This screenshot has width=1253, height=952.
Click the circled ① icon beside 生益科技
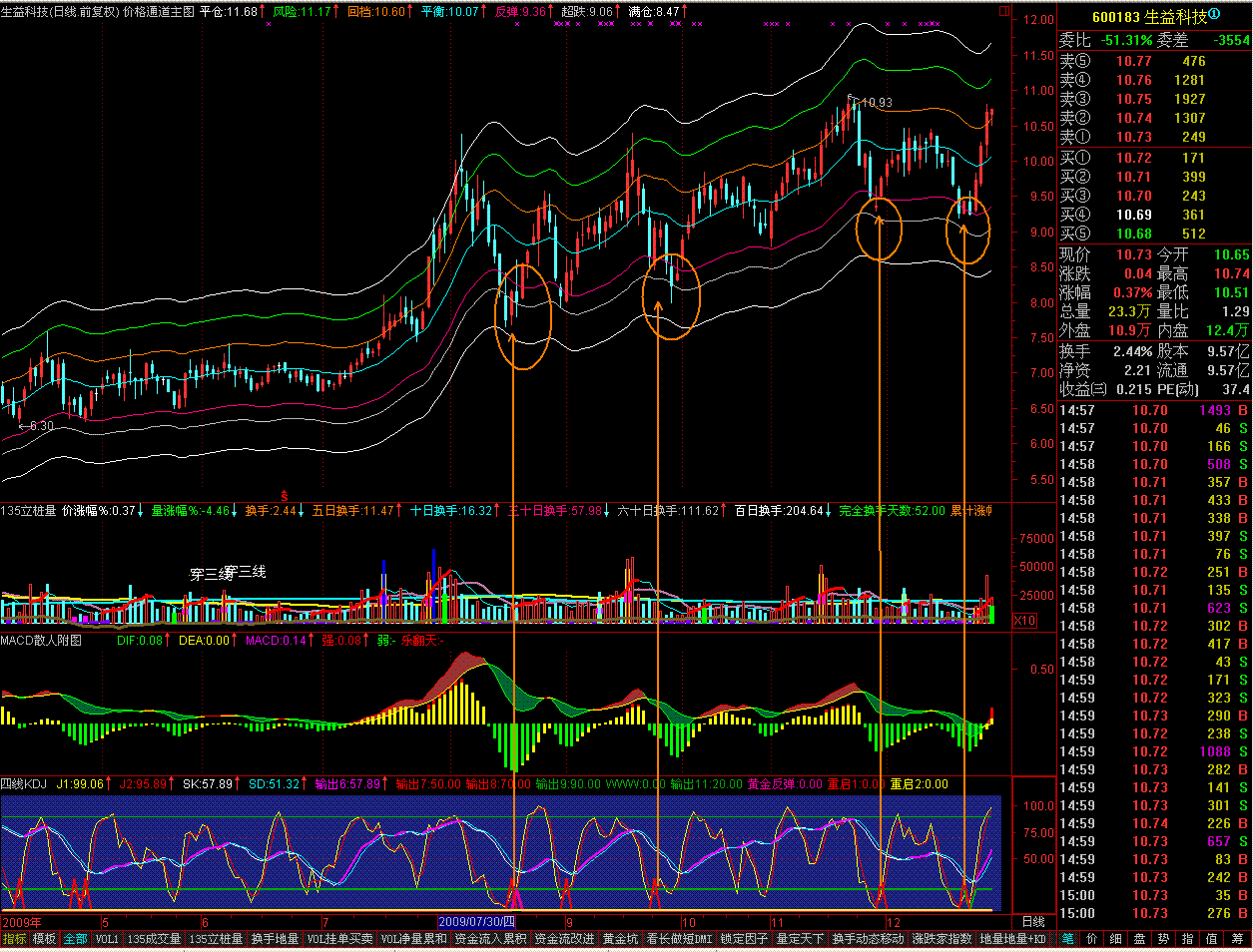point(1214,15)
